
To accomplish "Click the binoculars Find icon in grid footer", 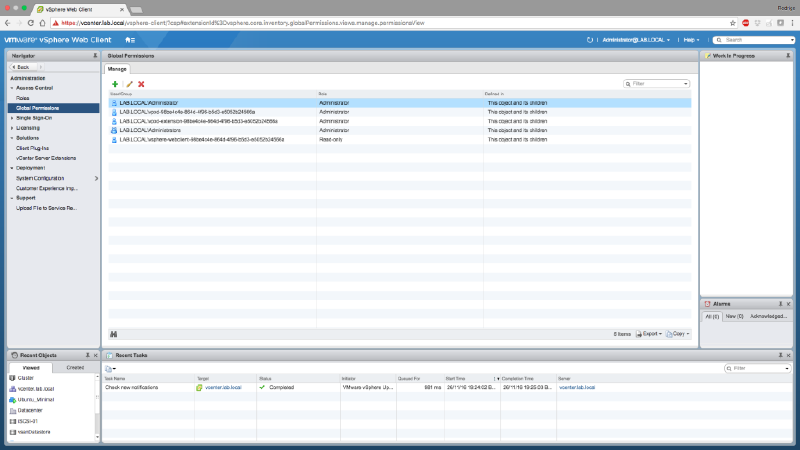I will [x=114, y=333].
